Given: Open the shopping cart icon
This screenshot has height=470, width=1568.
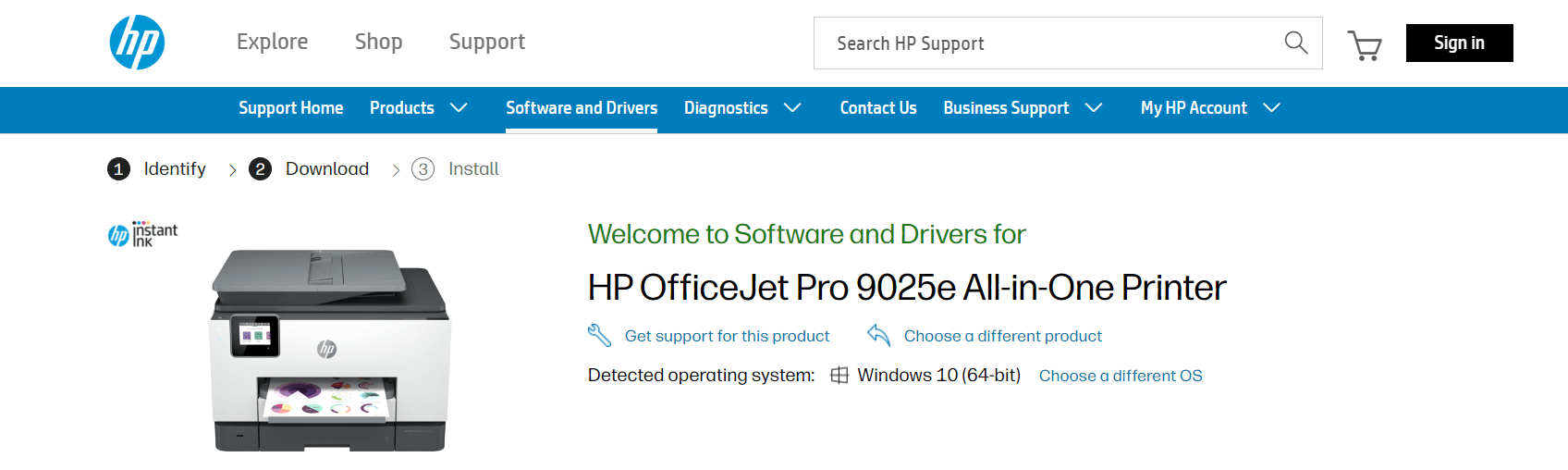Looking at the screenshot, I should tap(1365, 44).
